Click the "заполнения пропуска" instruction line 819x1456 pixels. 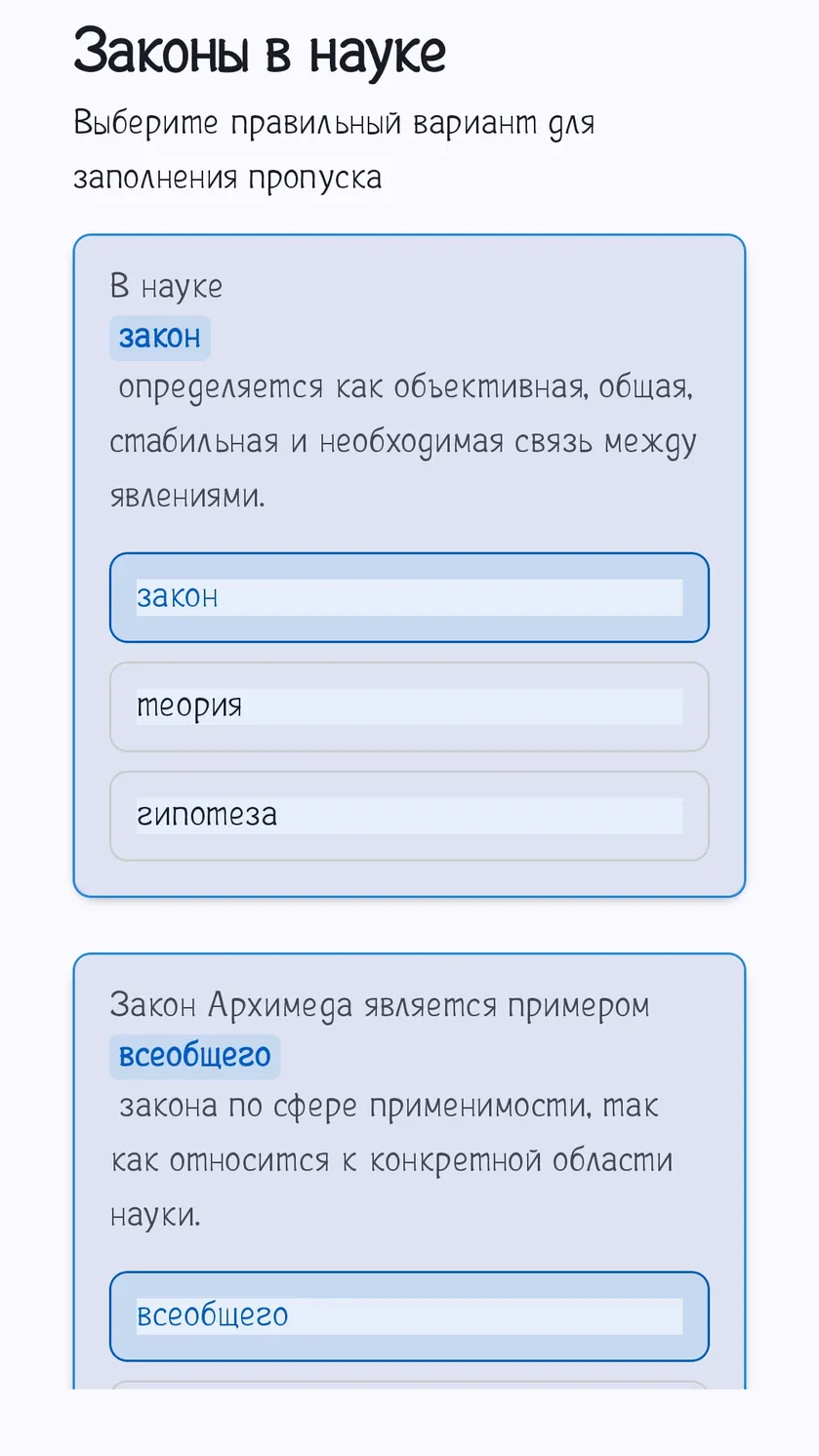pos(227,179)
